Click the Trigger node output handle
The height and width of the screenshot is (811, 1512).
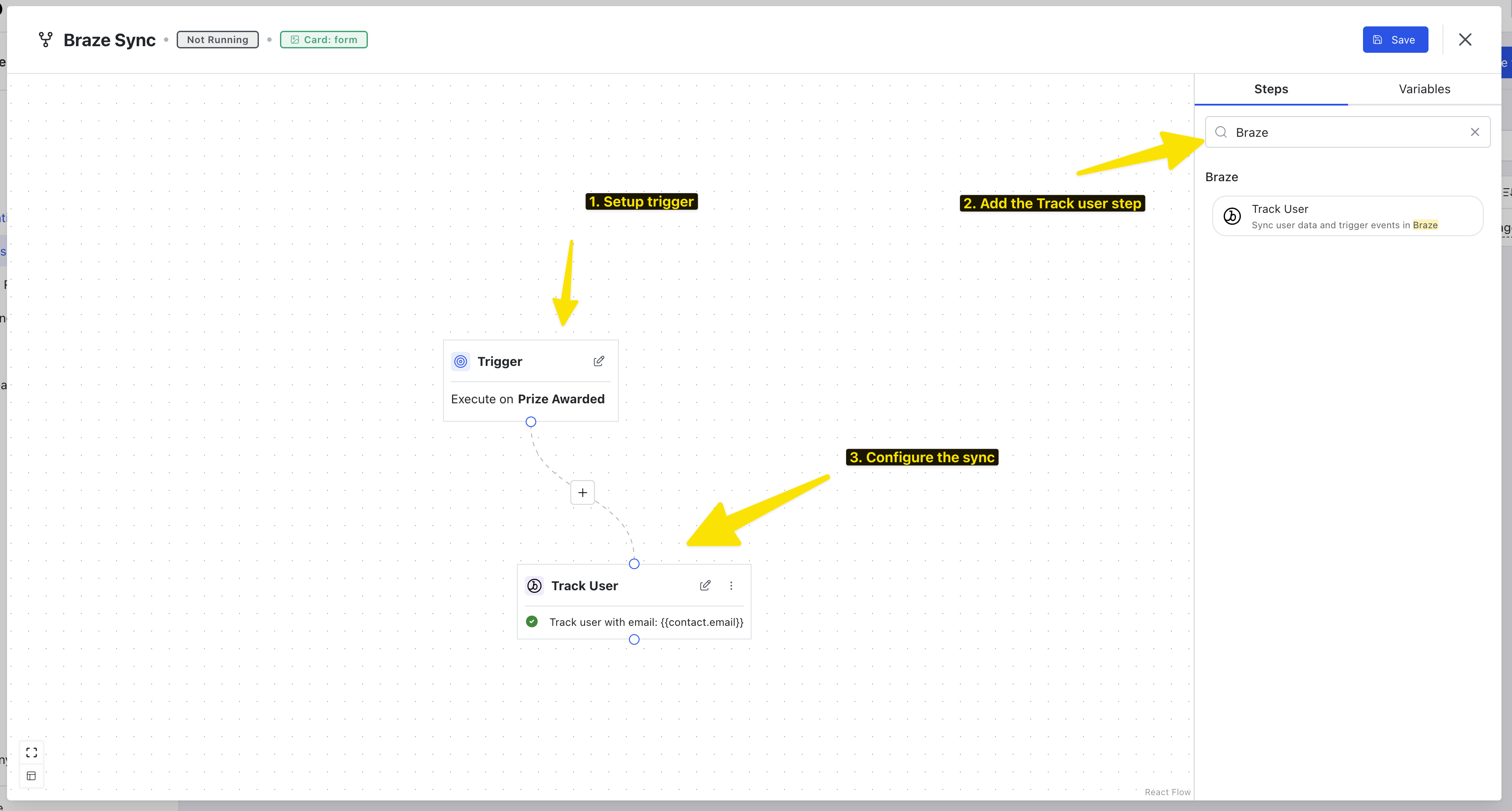(531, 422)
